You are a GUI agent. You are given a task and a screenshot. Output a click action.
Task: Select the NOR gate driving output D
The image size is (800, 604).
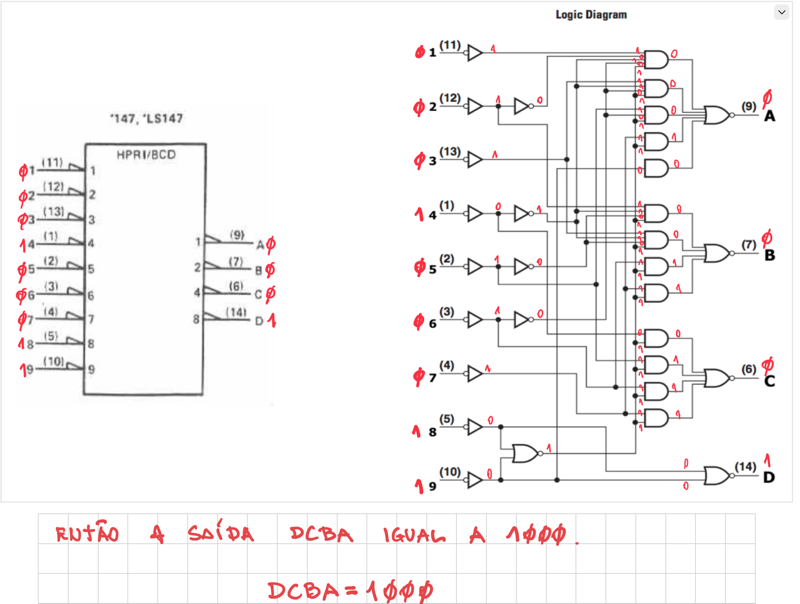[x=717, y=475]
